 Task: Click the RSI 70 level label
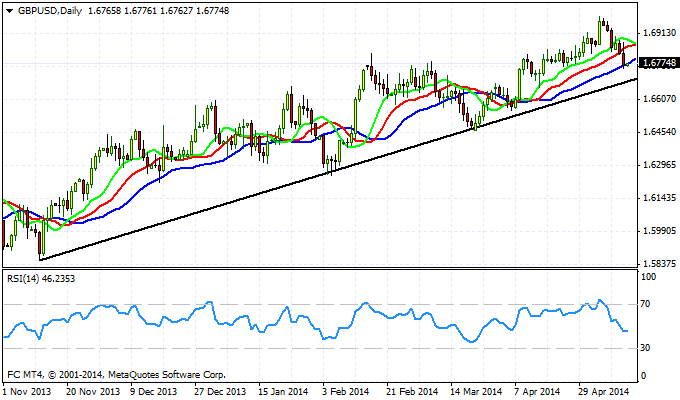tap(645, 304)
